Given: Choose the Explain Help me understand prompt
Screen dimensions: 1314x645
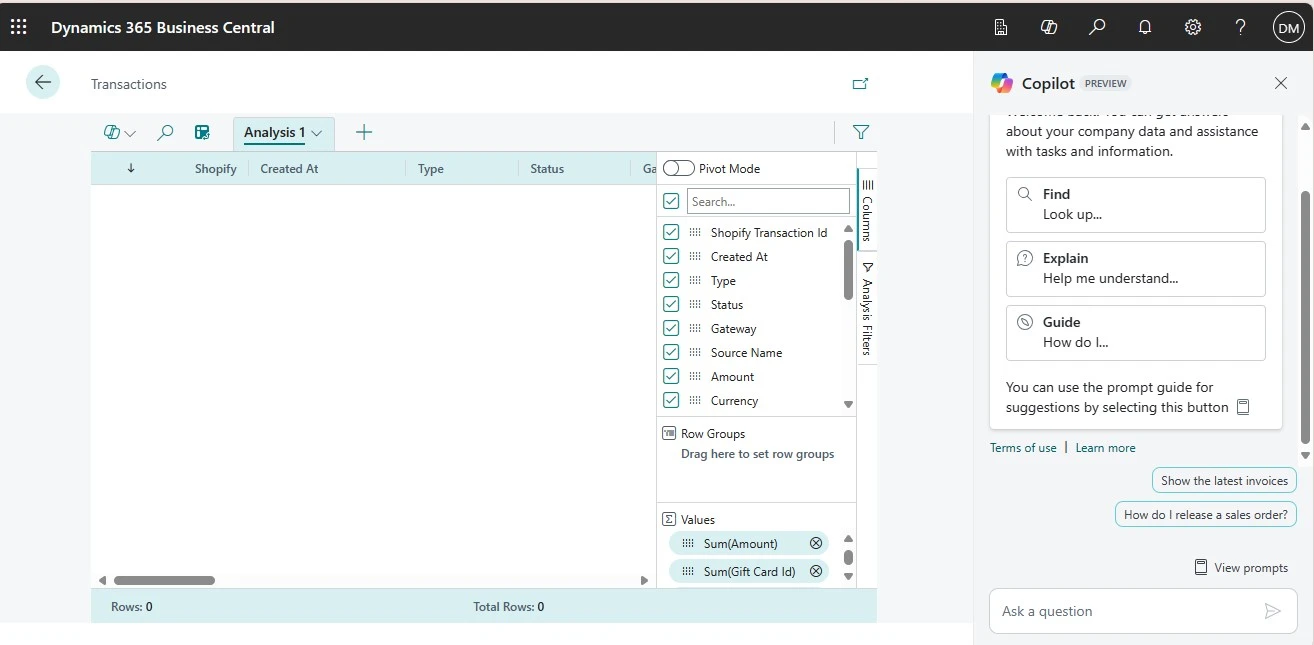Looking at the screenshot, I should 1136,268.
